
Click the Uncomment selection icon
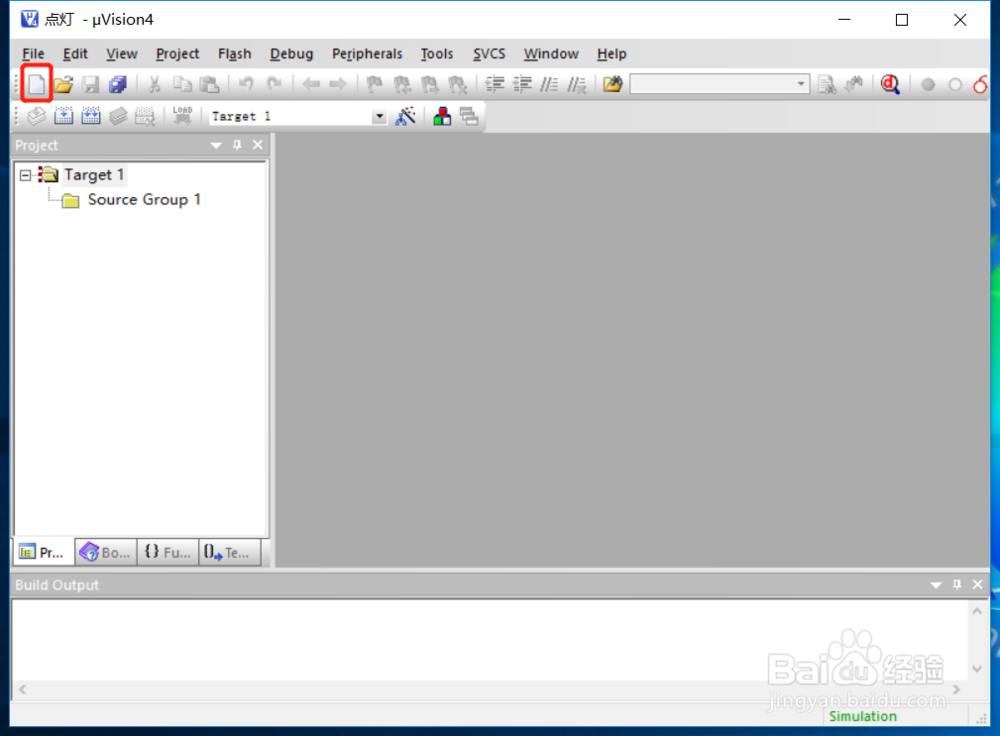point(577,84)
